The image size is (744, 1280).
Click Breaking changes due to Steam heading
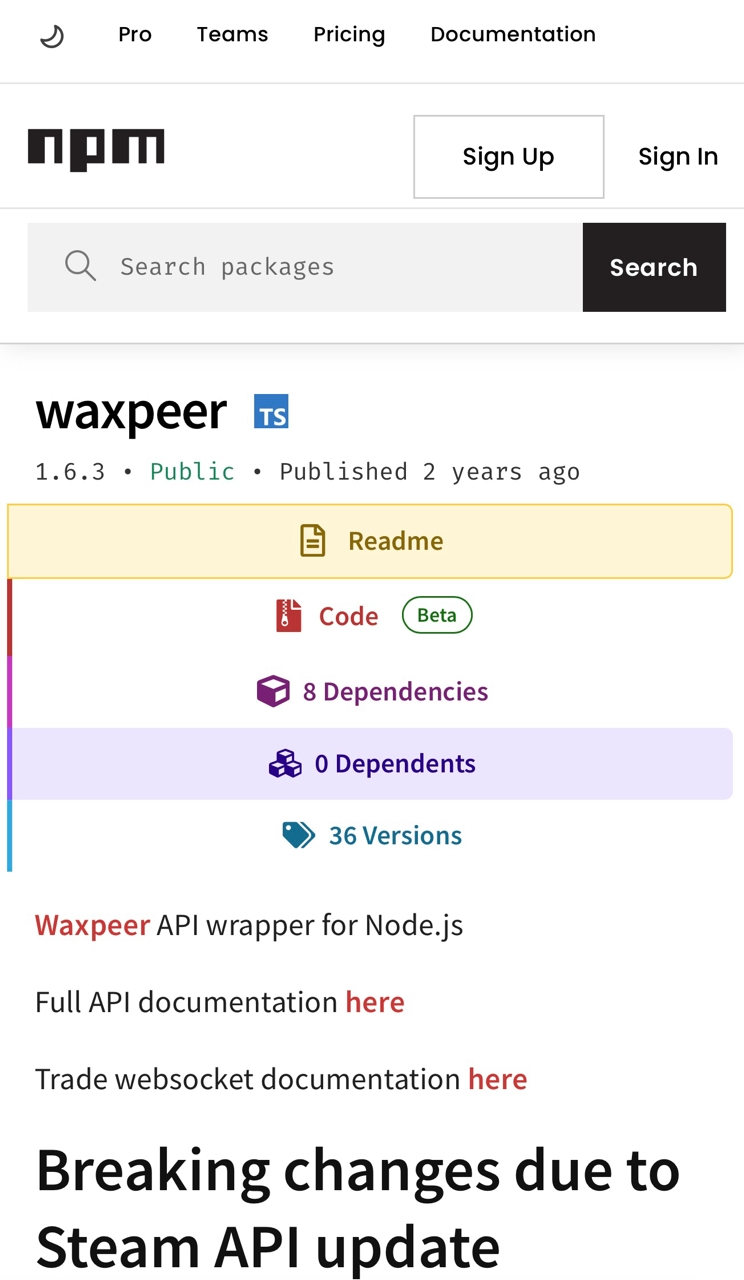point(358,1208)
